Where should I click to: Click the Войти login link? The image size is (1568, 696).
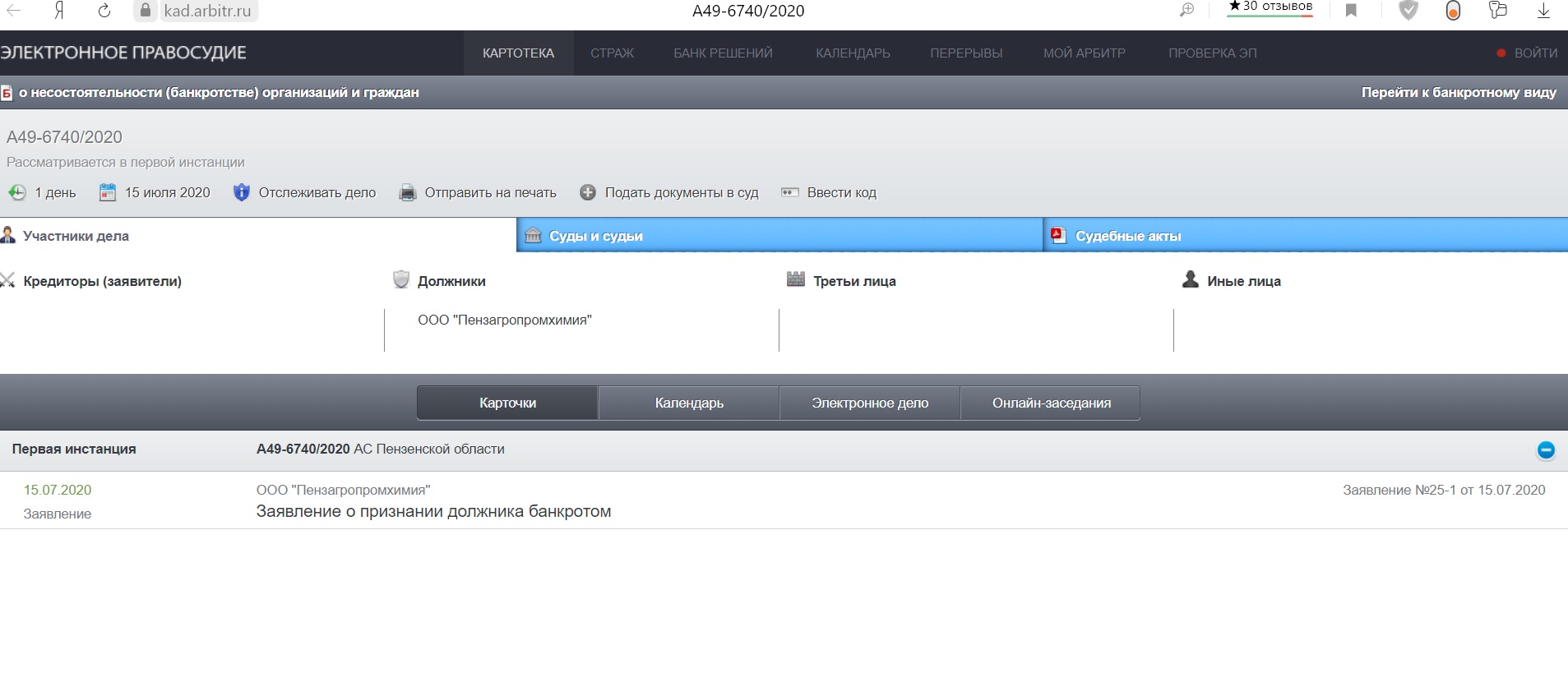1534,53
